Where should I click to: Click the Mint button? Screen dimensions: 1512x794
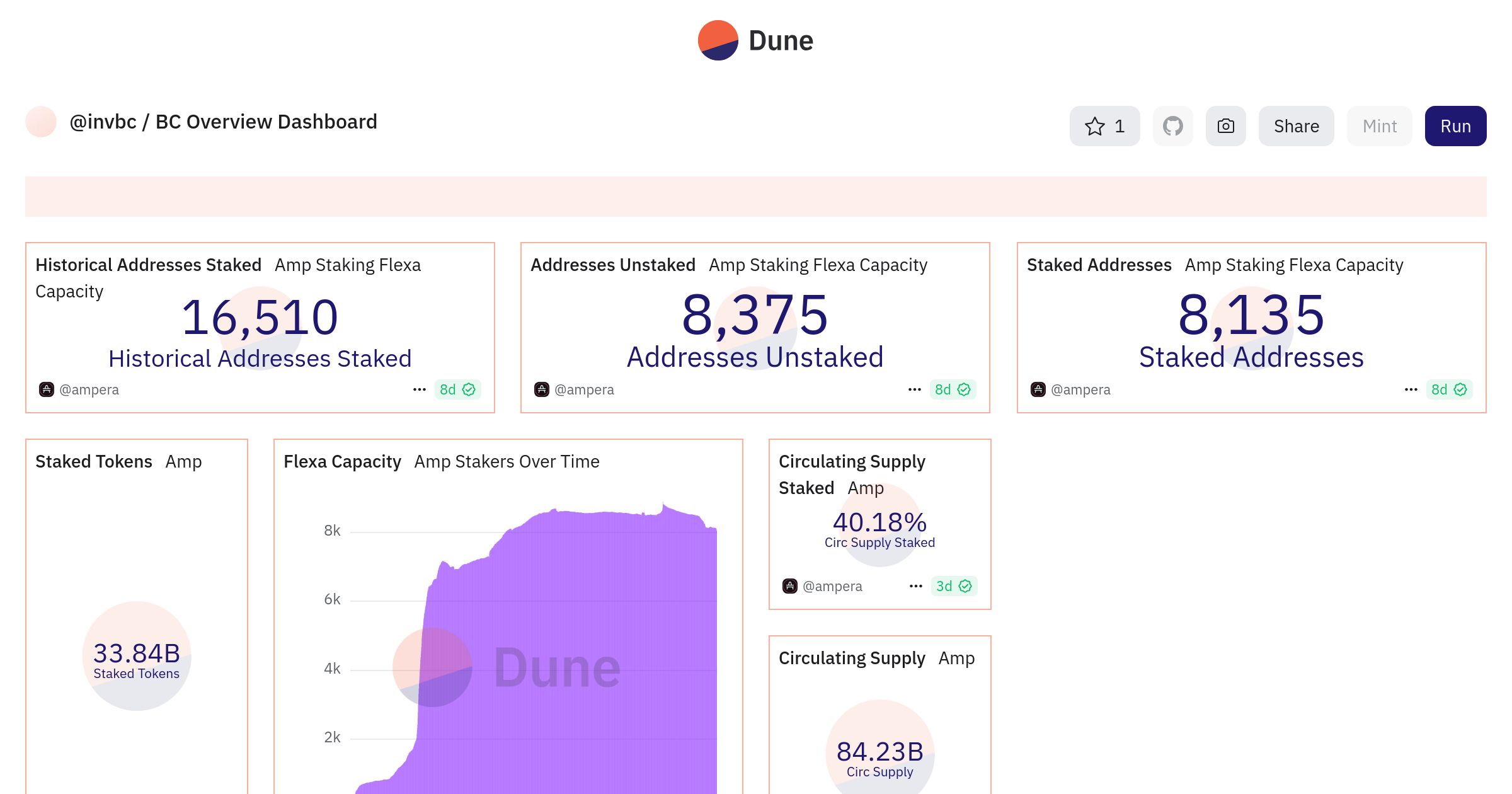(1379, 125)
